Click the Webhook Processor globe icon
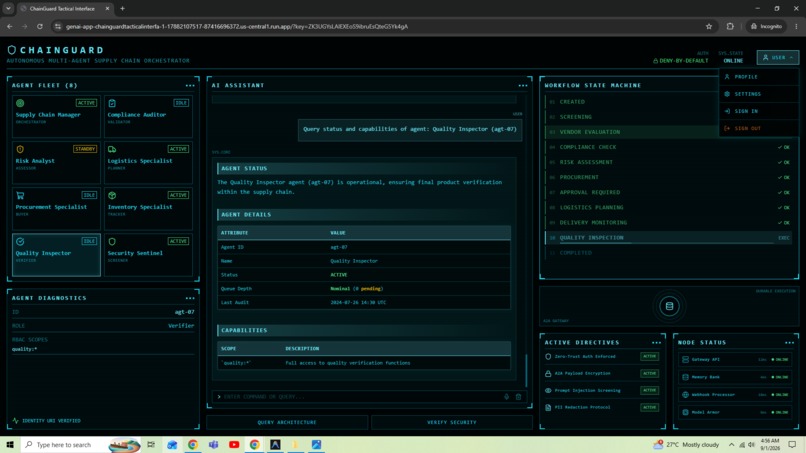 (x=685, y=394)
